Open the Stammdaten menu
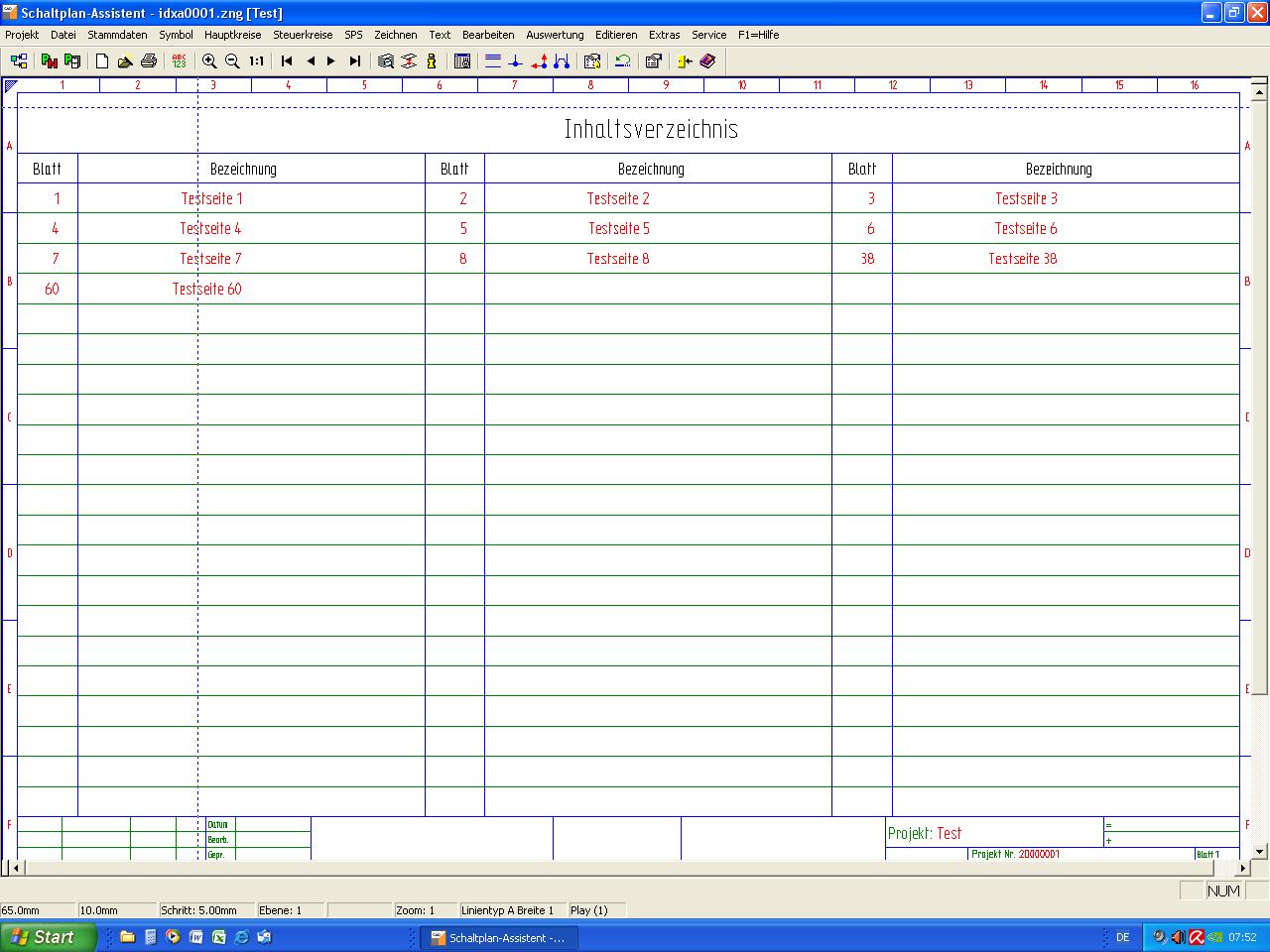 click(x=117, y=35)
